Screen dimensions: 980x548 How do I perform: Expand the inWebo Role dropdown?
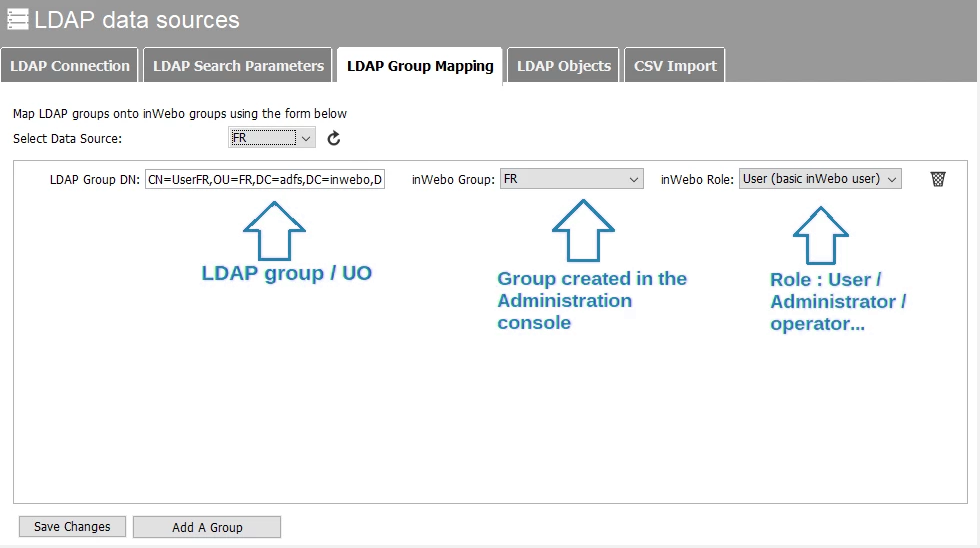(x=820, y=179)
